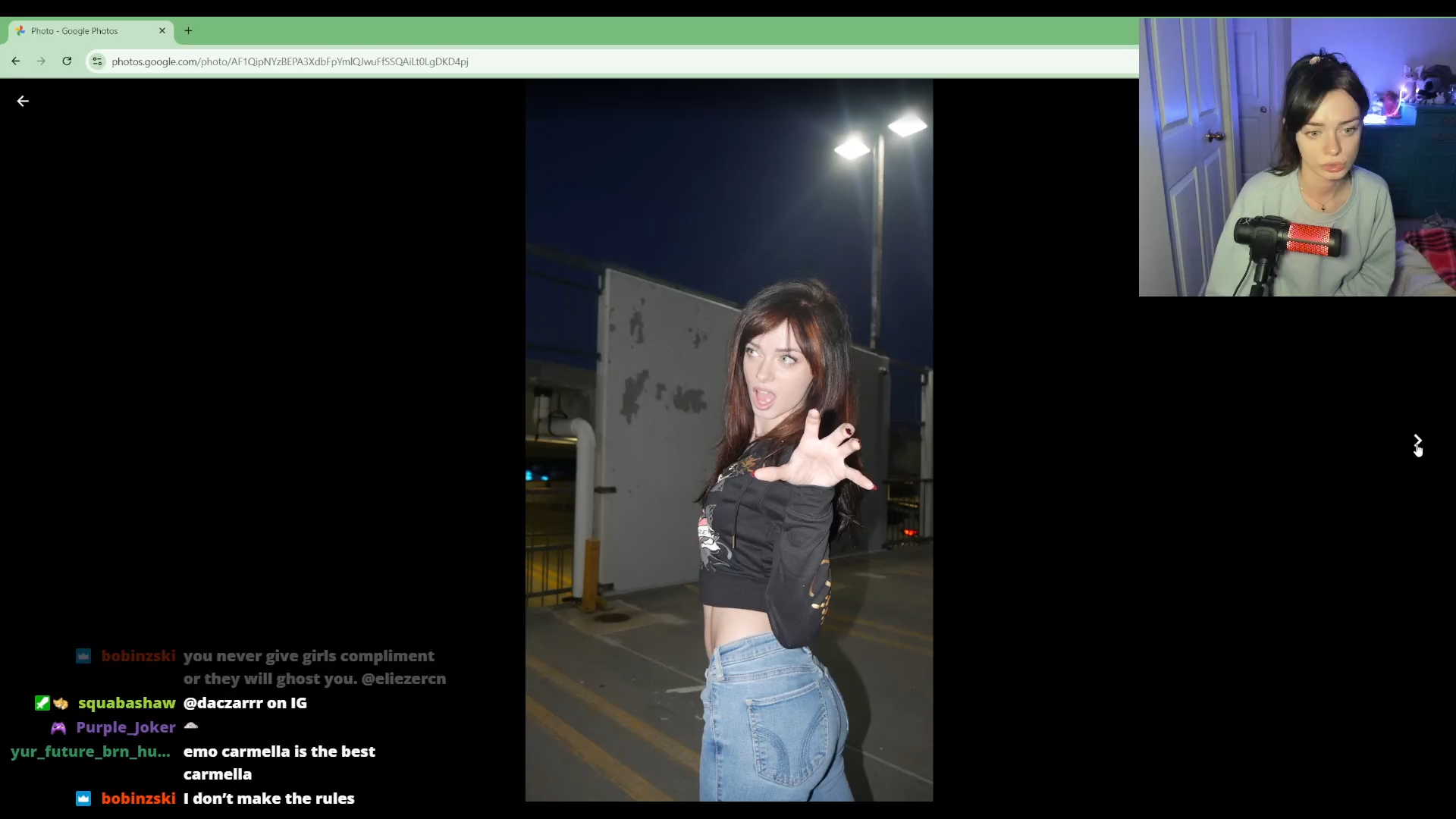Screen dimensions: 1456x819
Task: Close the Google Photos tab
Action: [x=162, y=31]
